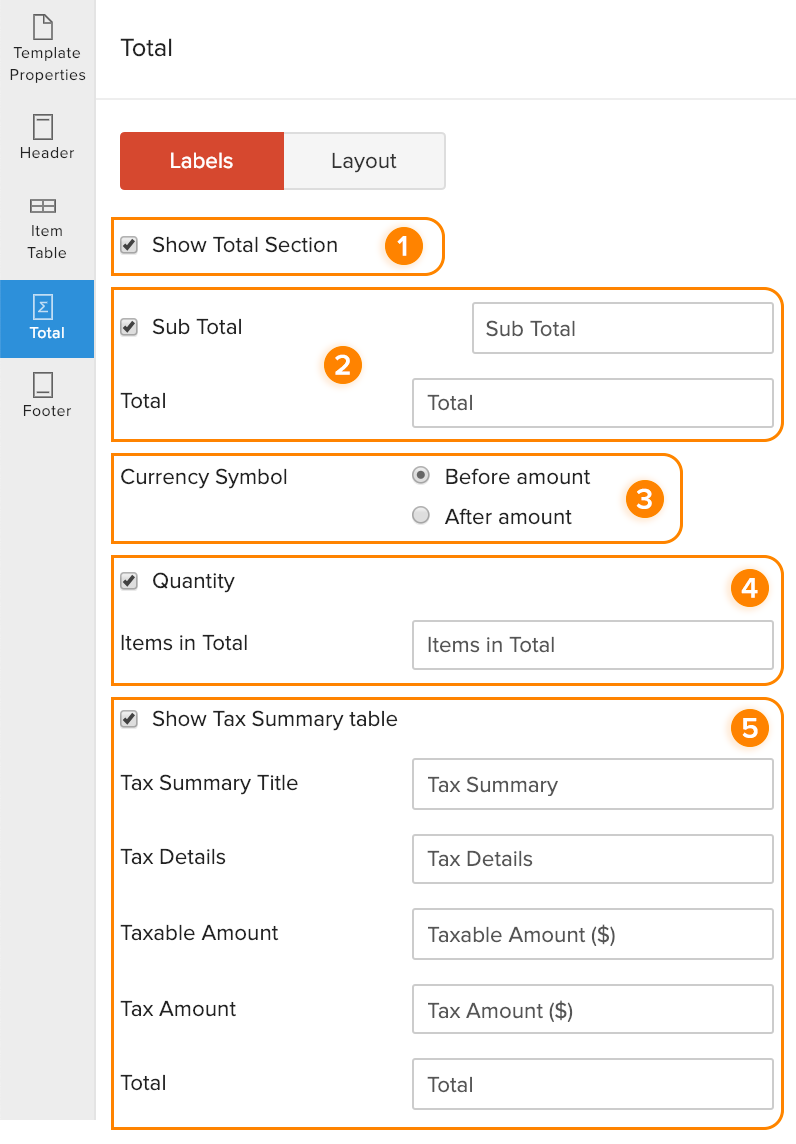
Task: Select Before amount currency option
Action: 421,476
